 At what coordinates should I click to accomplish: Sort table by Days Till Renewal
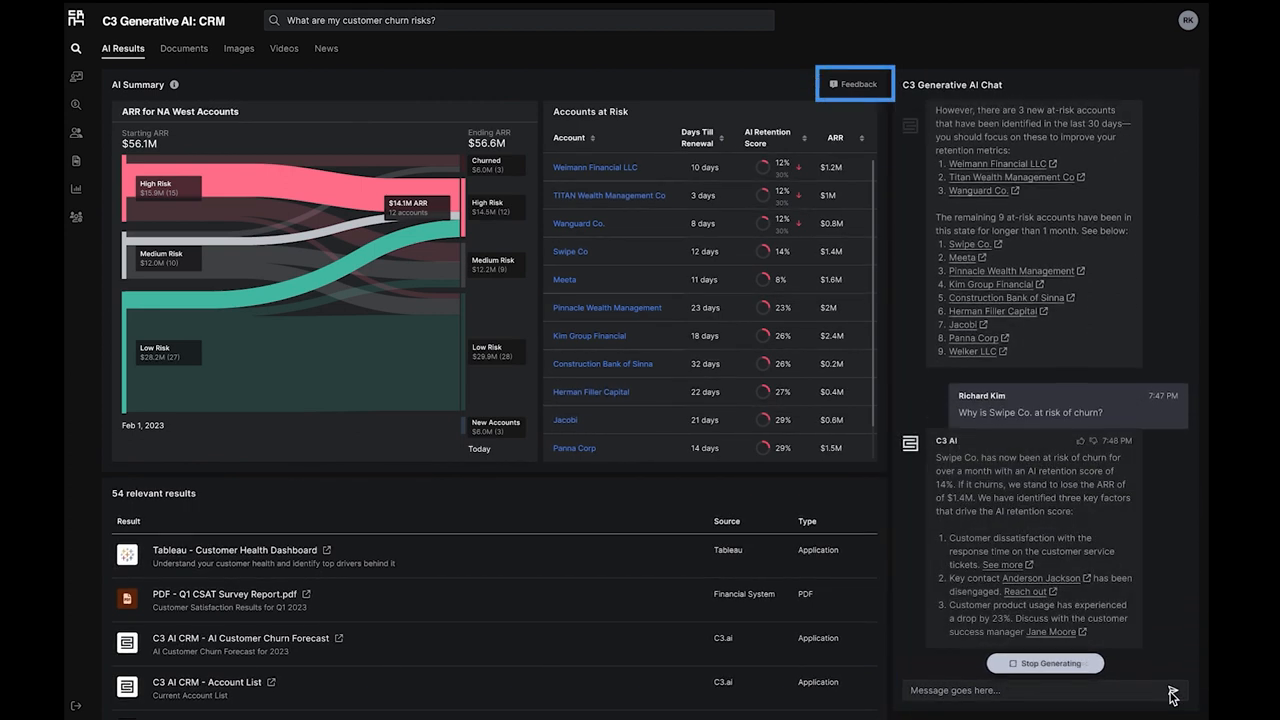point(721,138)
